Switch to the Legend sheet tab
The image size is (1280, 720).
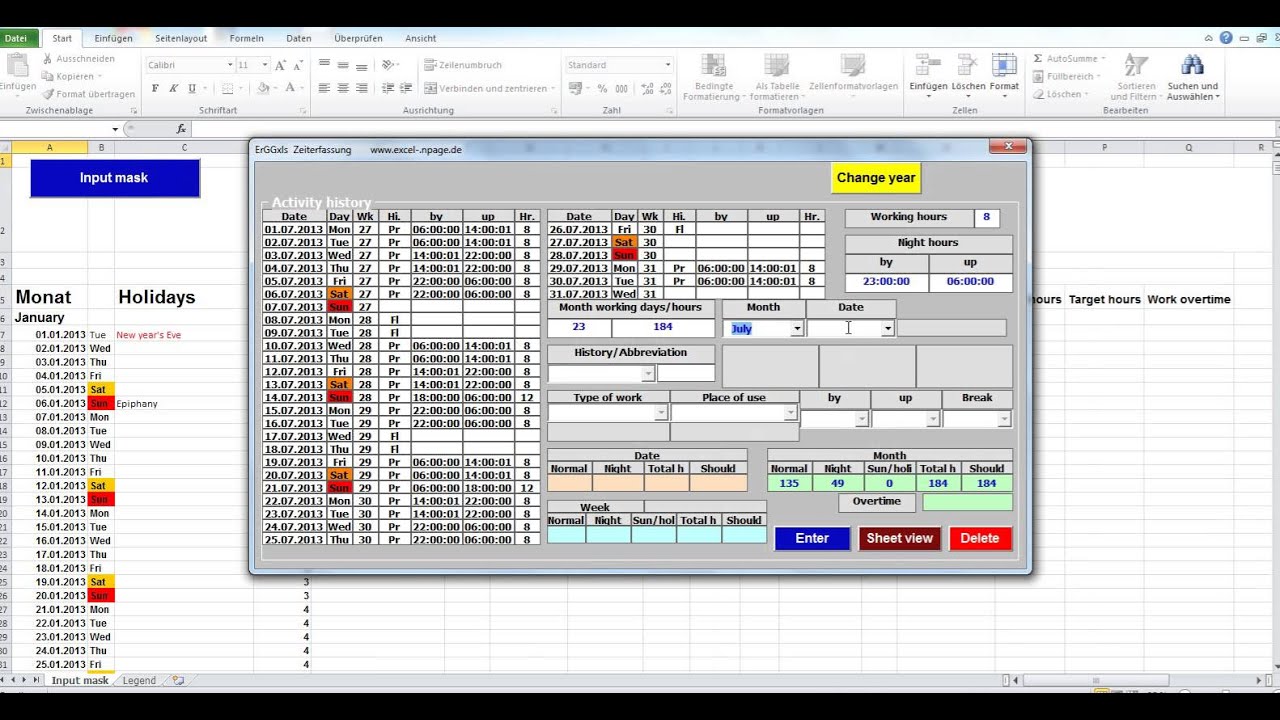pos(139,680)
